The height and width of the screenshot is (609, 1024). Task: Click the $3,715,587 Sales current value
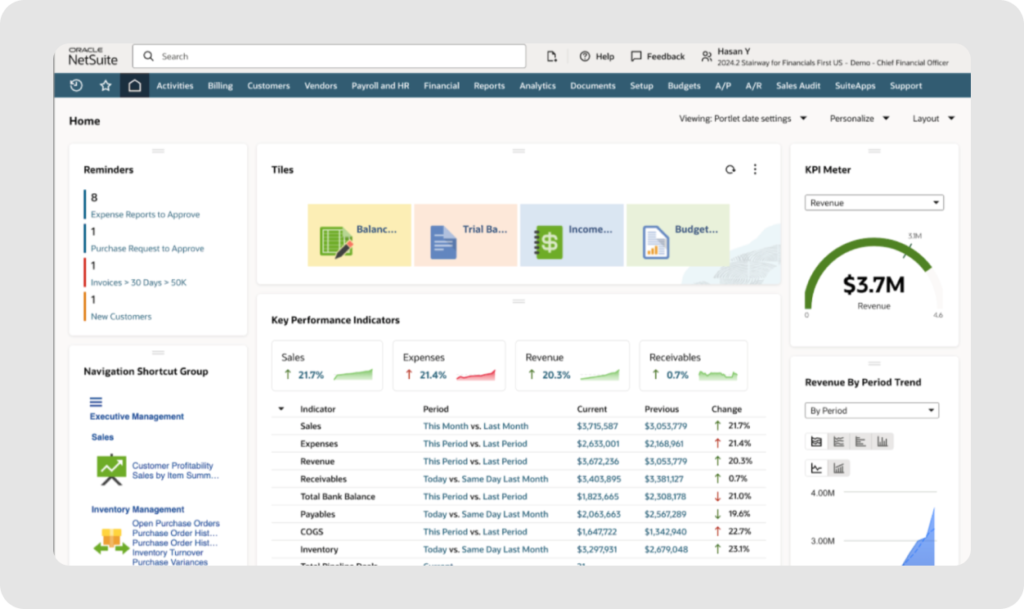pyautogui.click(x=597, y=426)
